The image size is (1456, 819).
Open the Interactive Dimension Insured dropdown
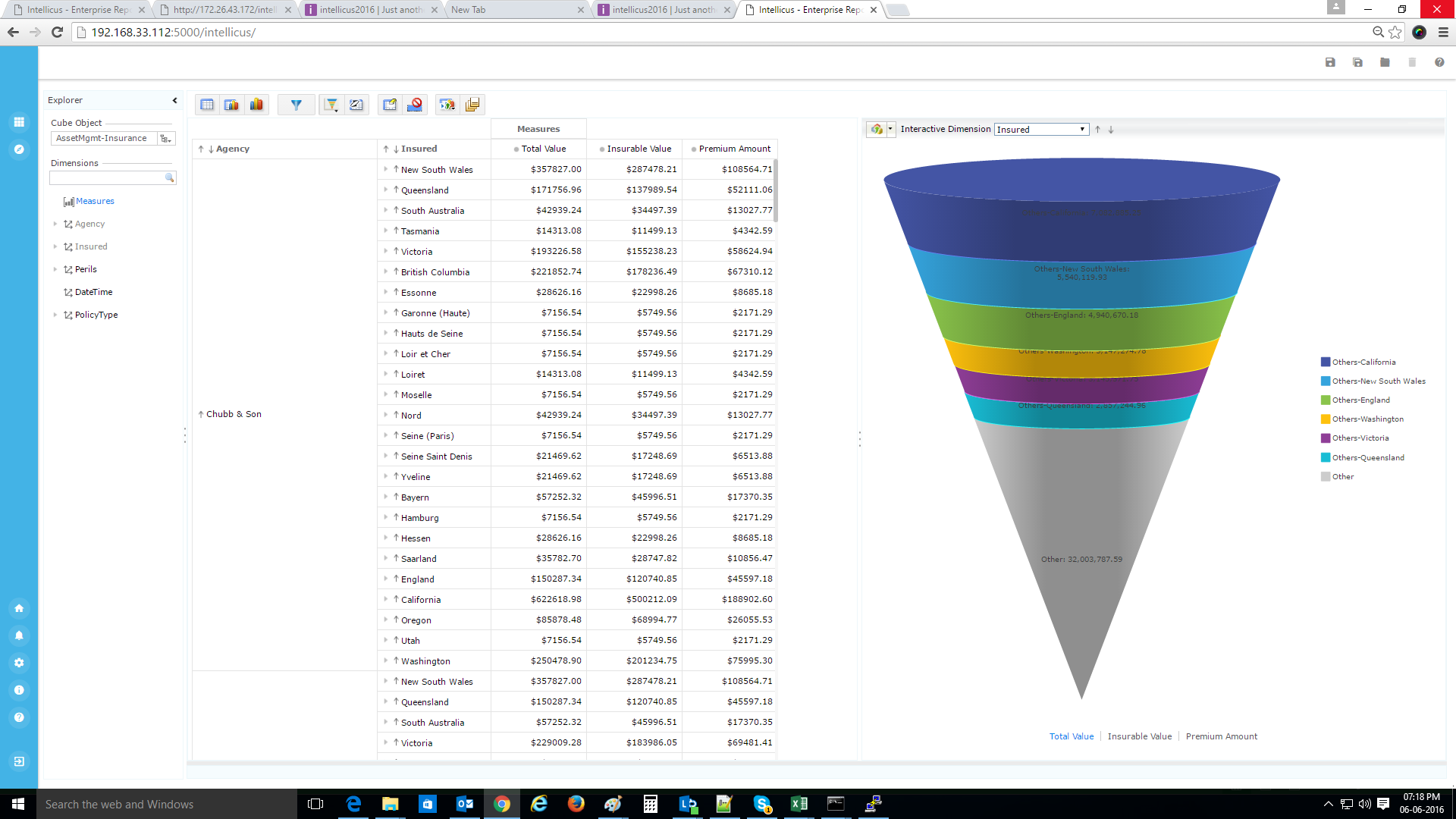coord(1040,130)
